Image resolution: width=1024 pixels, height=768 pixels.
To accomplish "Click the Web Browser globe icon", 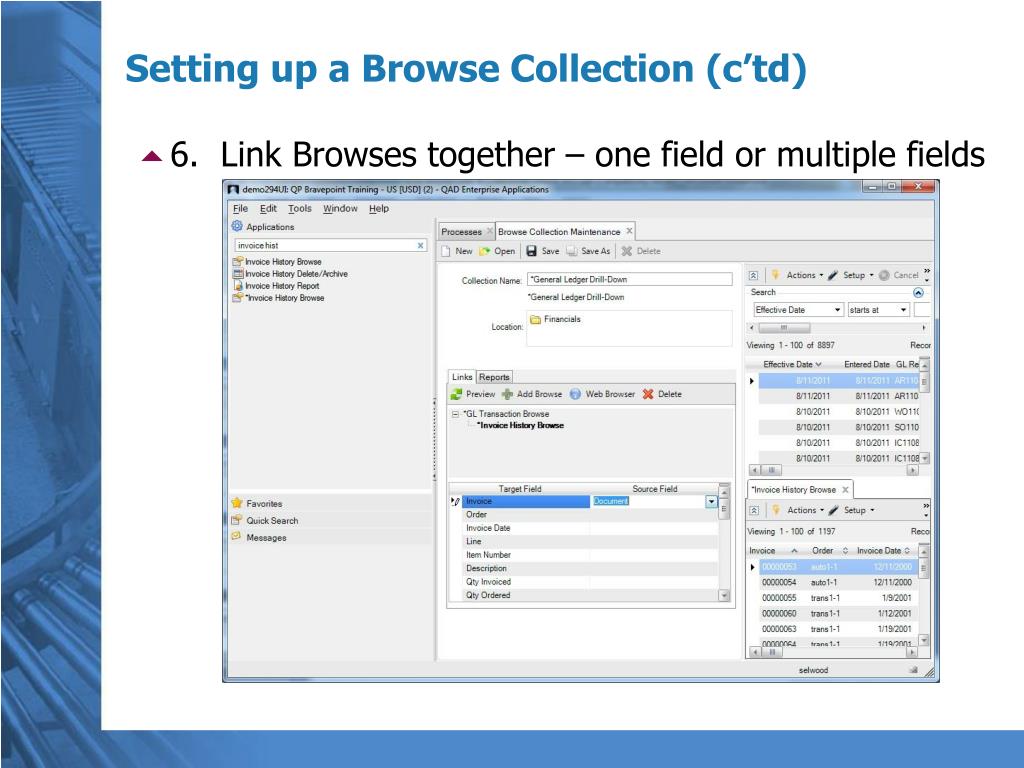I will click(575, 394).
